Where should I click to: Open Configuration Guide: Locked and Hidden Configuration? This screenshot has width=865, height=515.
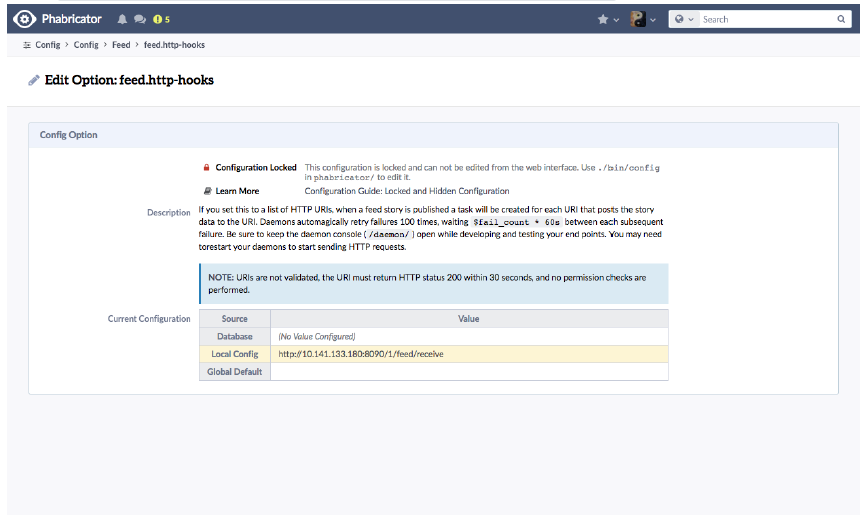[407, 191]
